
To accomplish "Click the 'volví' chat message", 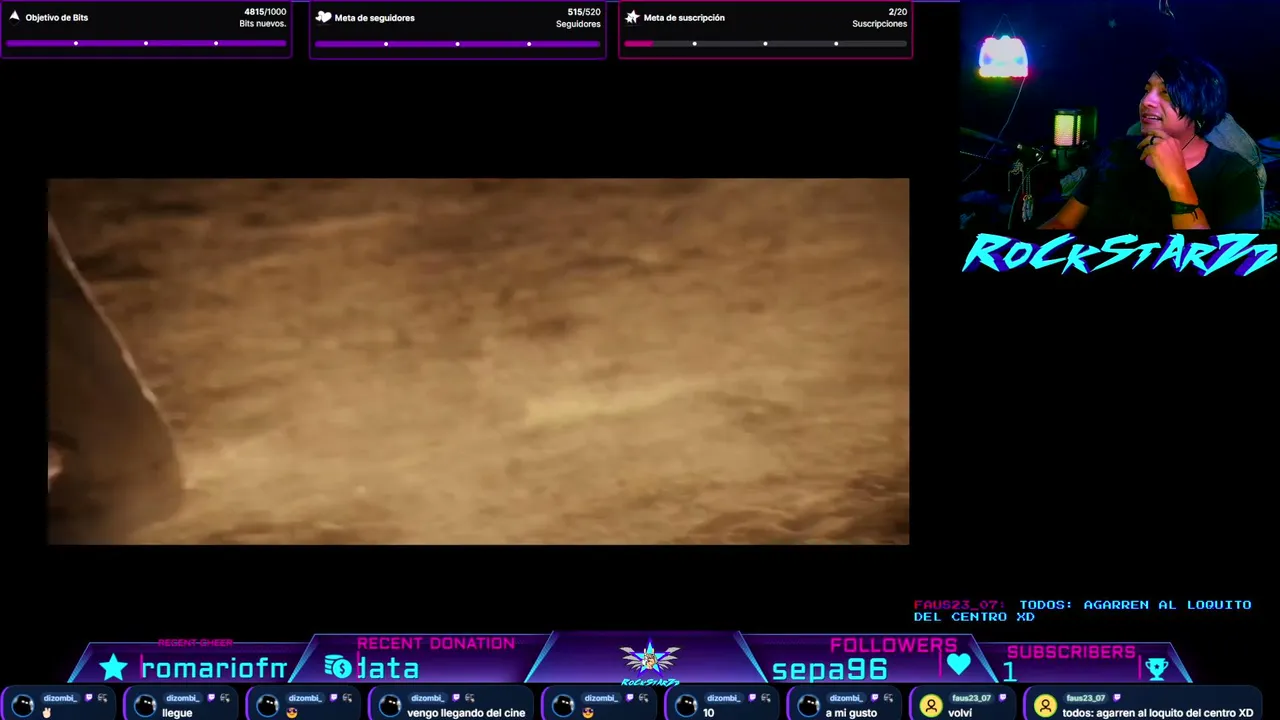I will coord(960,713).
